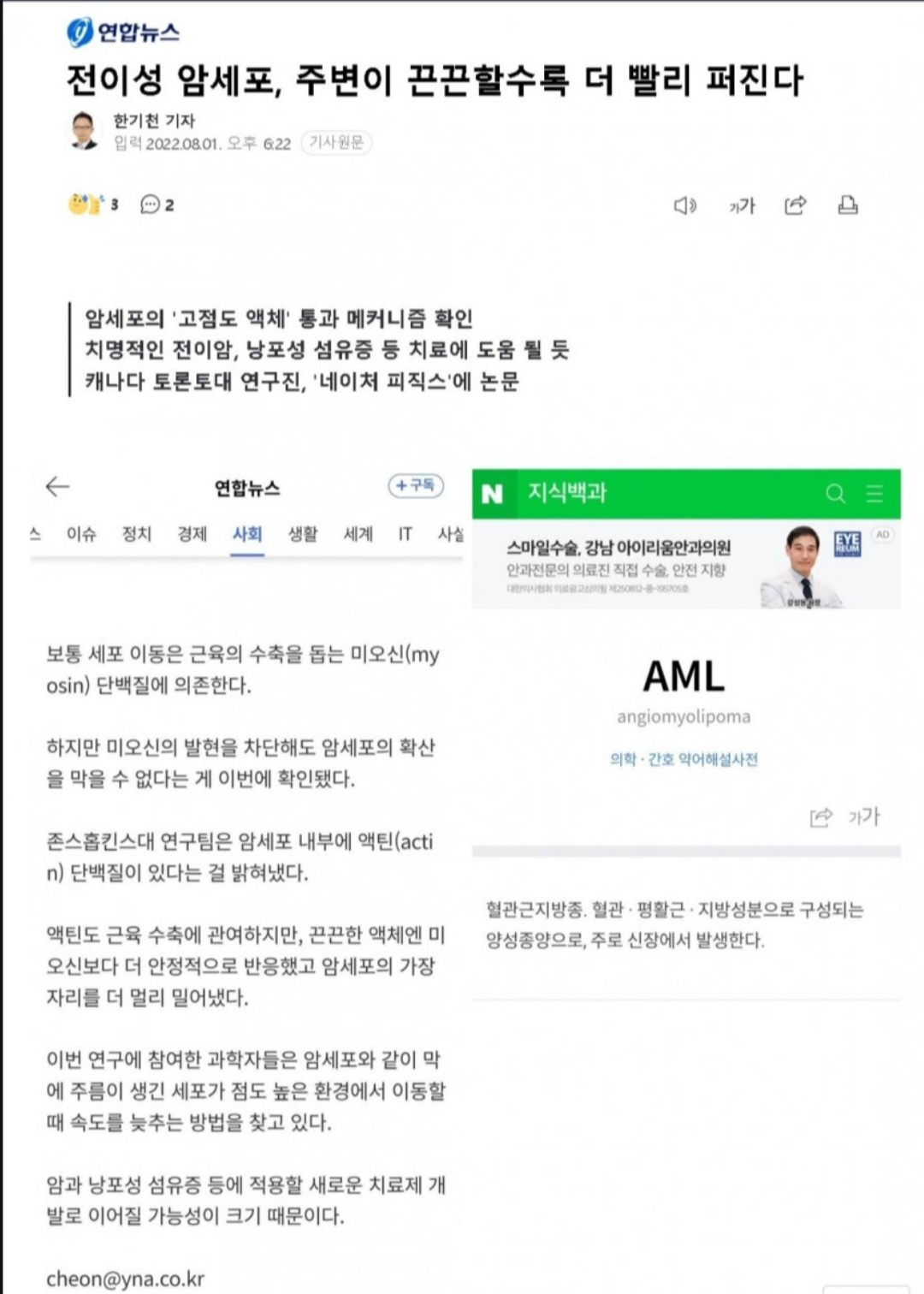Go back with the left arrow
This screenshot has height=1294, width=924.
57,486
